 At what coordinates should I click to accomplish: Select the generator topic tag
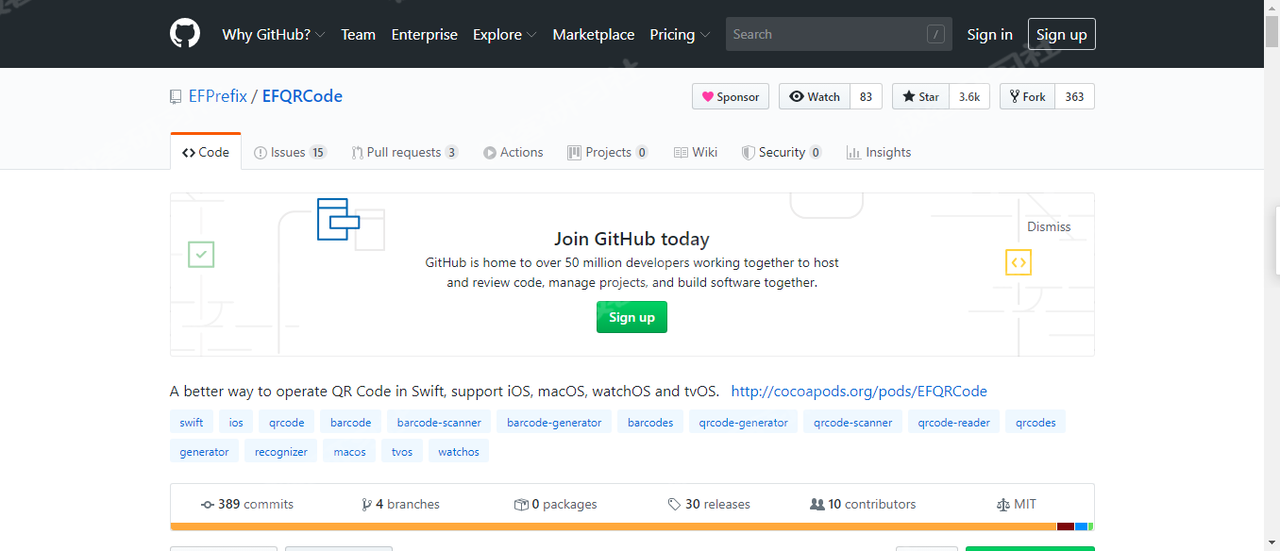(x=205, y=451)
